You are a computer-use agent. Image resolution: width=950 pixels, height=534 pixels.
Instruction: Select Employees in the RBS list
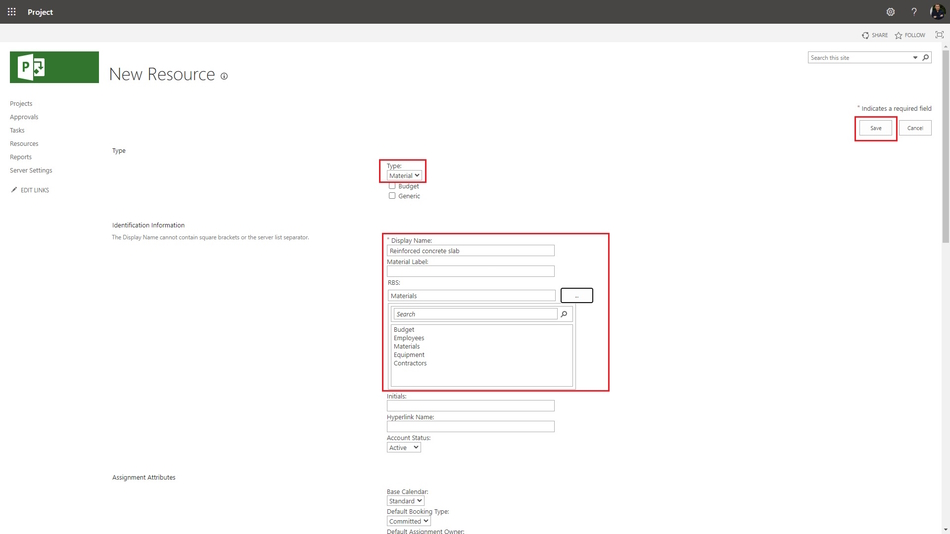[x=409, y=338]
